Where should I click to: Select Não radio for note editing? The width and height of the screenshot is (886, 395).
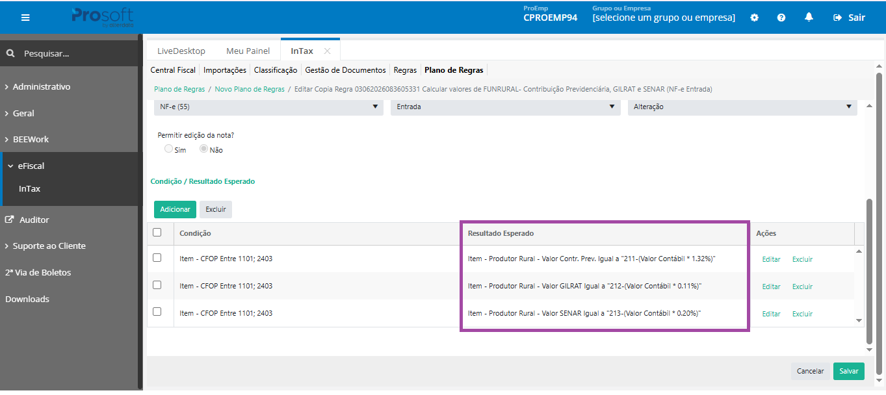[203, 149]
